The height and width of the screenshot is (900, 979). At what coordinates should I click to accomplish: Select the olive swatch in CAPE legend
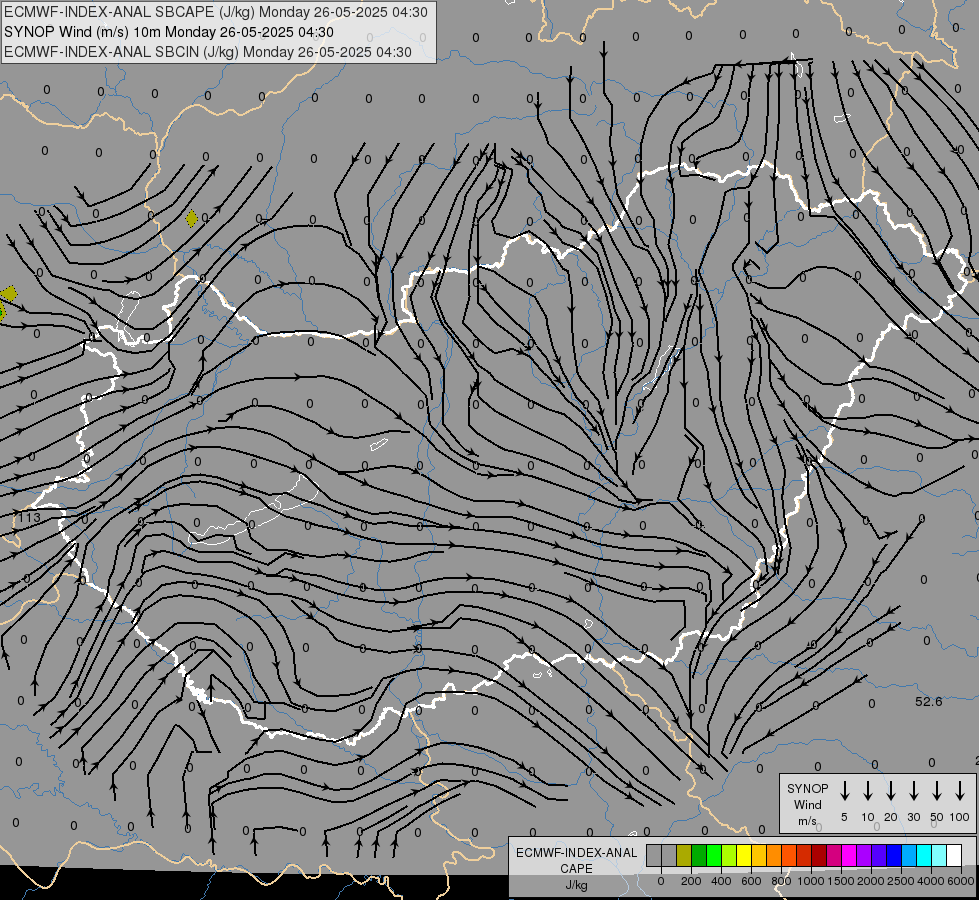click(684, 856)
